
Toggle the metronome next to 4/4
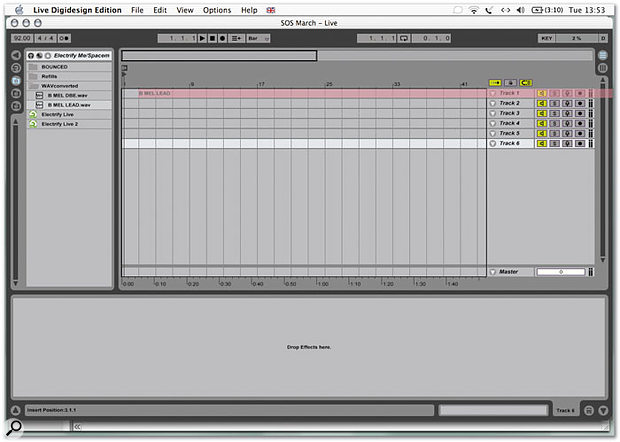(x=64, y=38)
